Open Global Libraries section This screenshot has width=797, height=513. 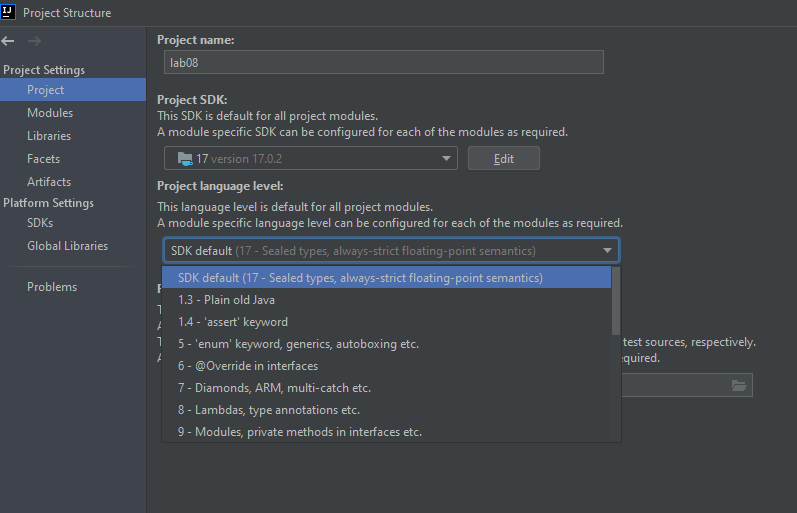point(67,246)
